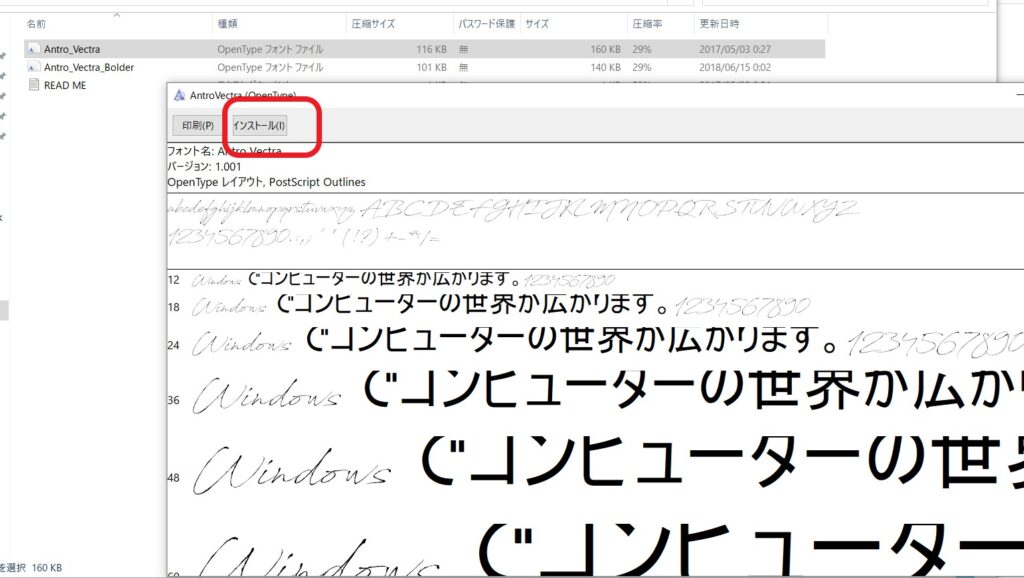Click the READ ME text file icon
This screenshot has height=578, width=1024.
click(x=33, y=85)
